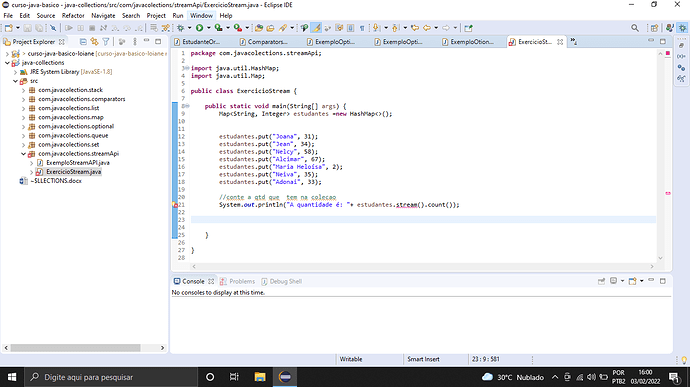Open the Project Explorer filter icon
690x387 pixels.
click(x=106, y=41)
